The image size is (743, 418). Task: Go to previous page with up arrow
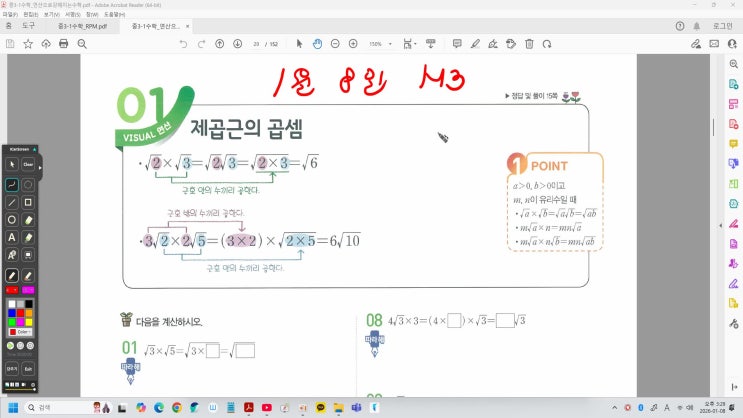[220, 44]
